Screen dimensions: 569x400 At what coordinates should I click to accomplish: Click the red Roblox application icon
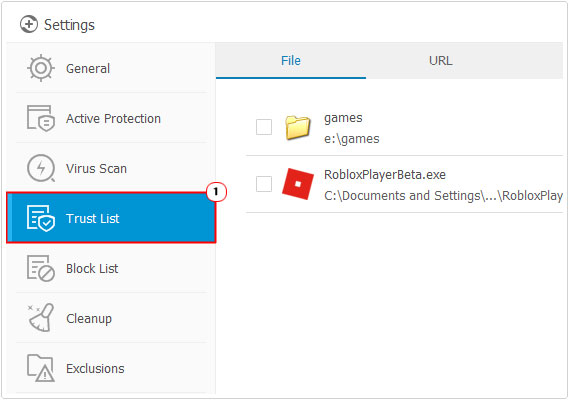click(x=298, y=184)
